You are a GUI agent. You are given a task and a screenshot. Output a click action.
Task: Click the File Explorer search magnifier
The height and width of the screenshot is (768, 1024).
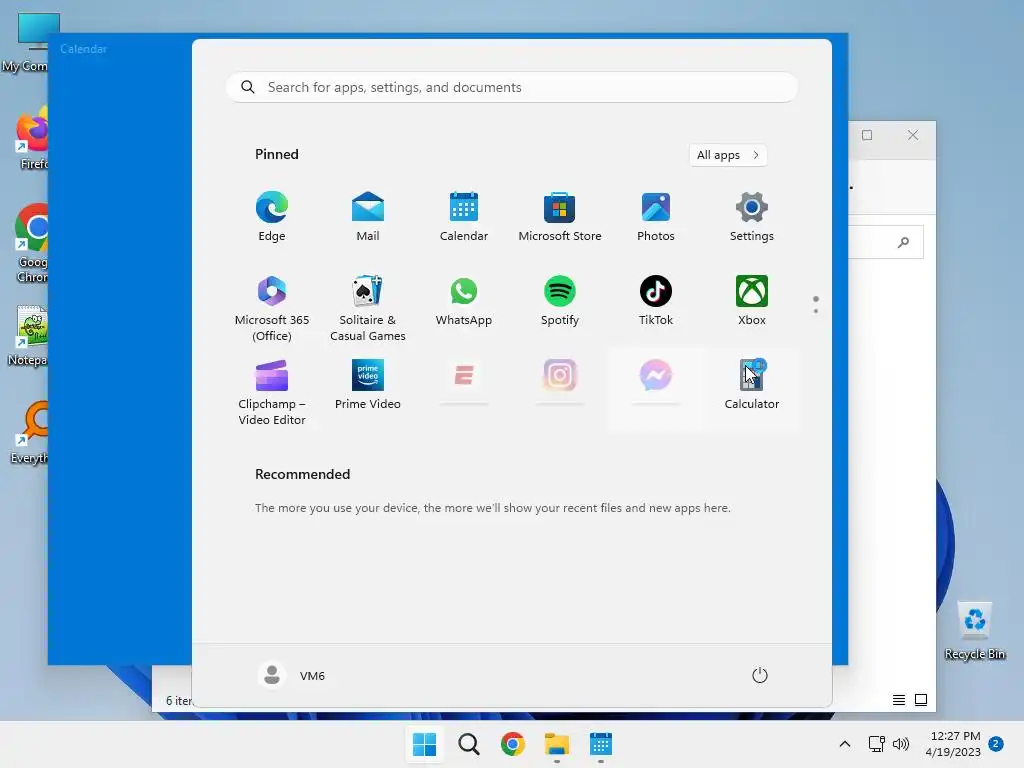click(903, 242)
